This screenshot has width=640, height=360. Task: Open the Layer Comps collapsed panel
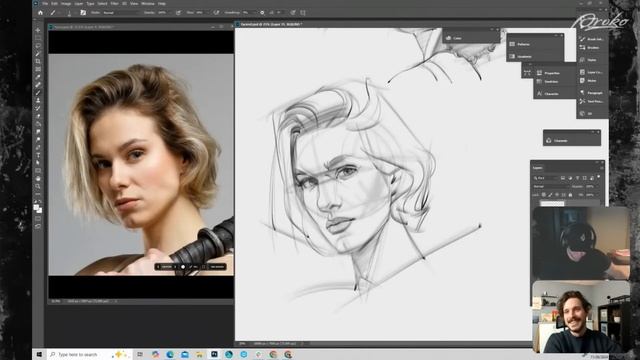(591, 72)
